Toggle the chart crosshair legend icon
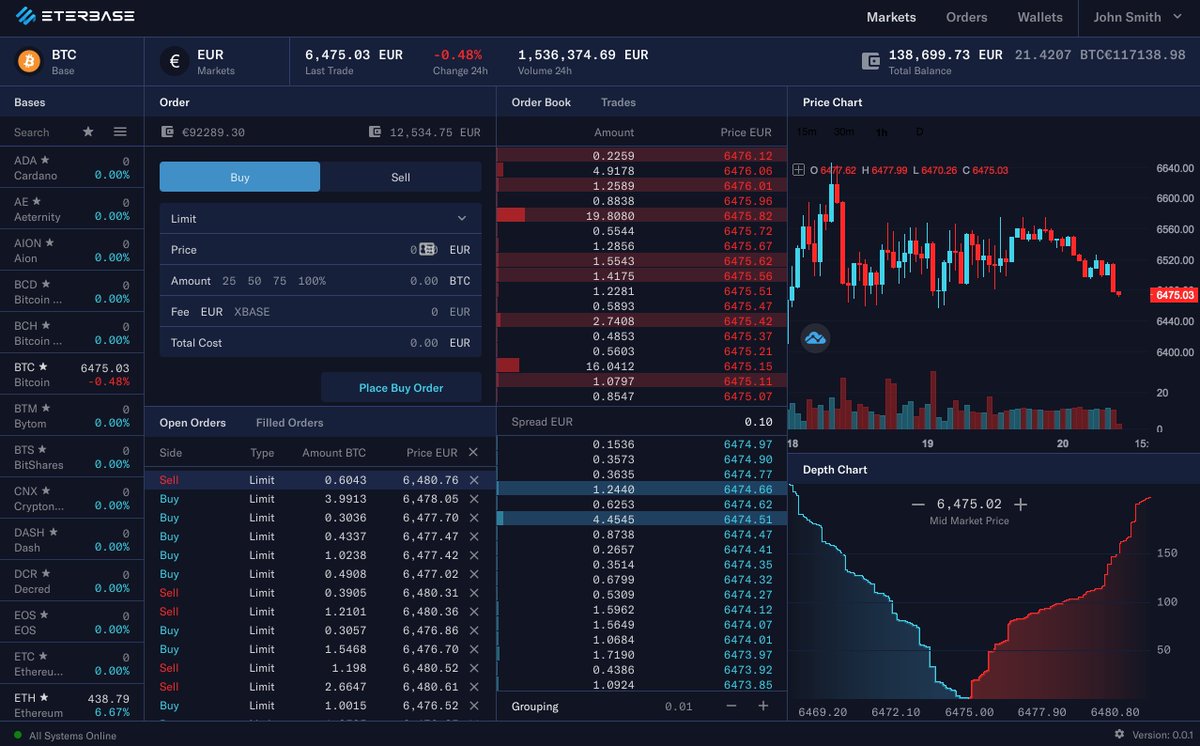Screen dimensions: 1200x746 click(x=798, y=170)
